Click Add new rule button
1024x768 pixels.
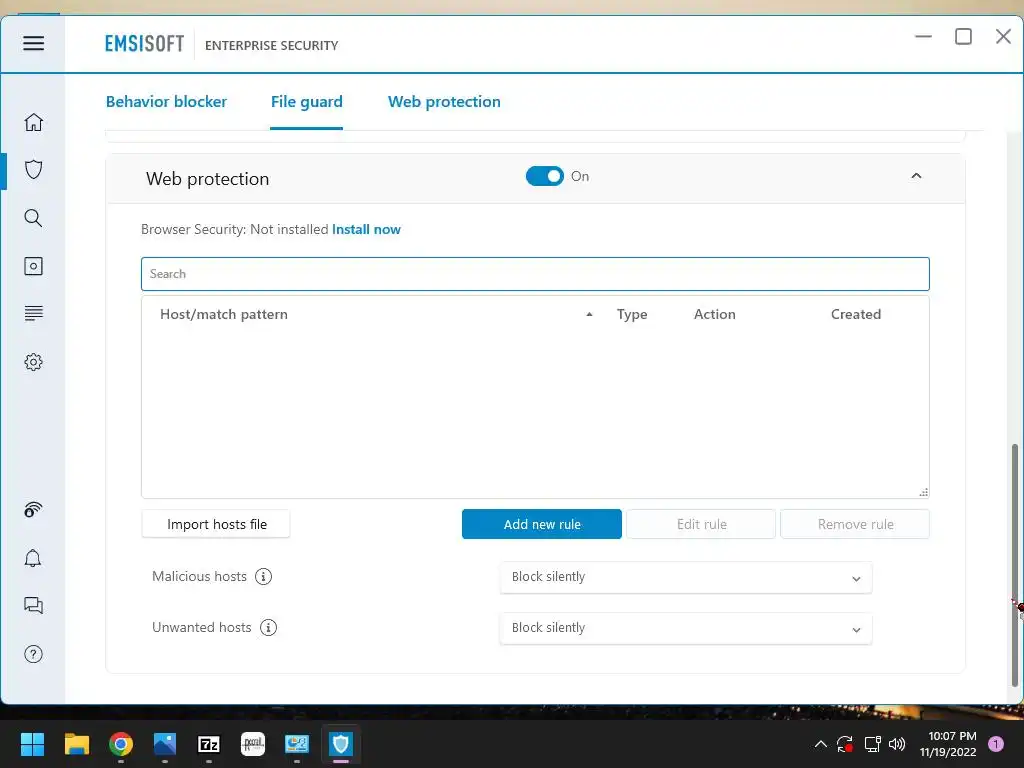541,524
